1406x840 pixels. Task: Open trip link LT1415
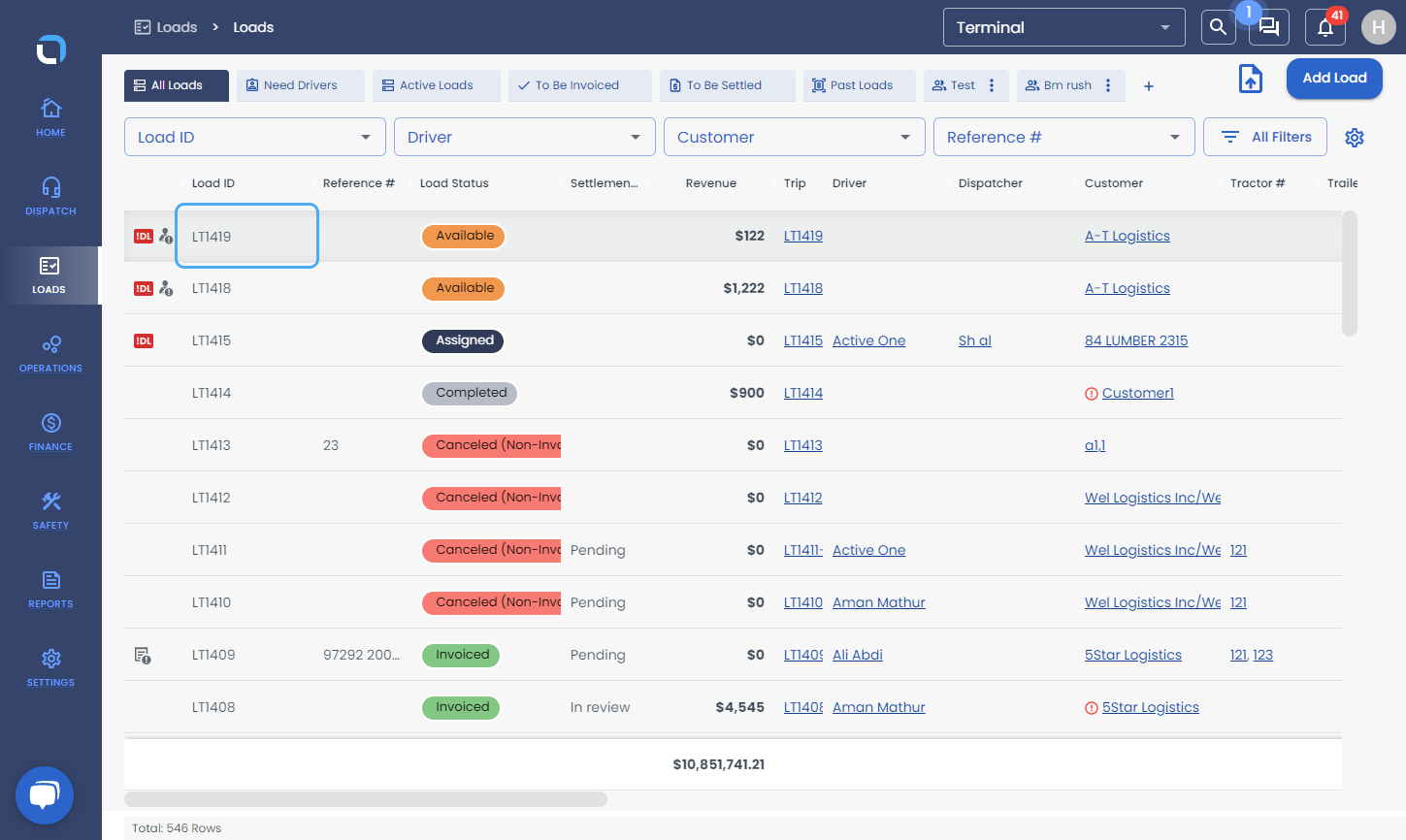click(803, 340)
